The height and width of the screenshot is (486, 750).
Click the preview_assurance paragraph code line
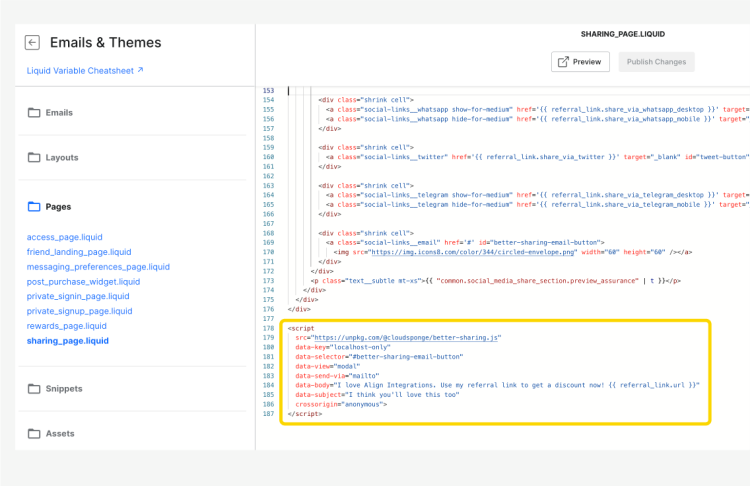496,281
